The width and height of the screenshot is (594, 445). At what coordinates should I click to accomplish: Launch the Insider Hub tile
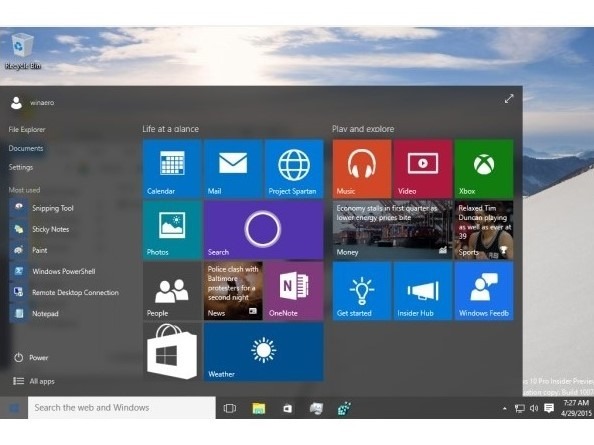(x=423, y=291)
